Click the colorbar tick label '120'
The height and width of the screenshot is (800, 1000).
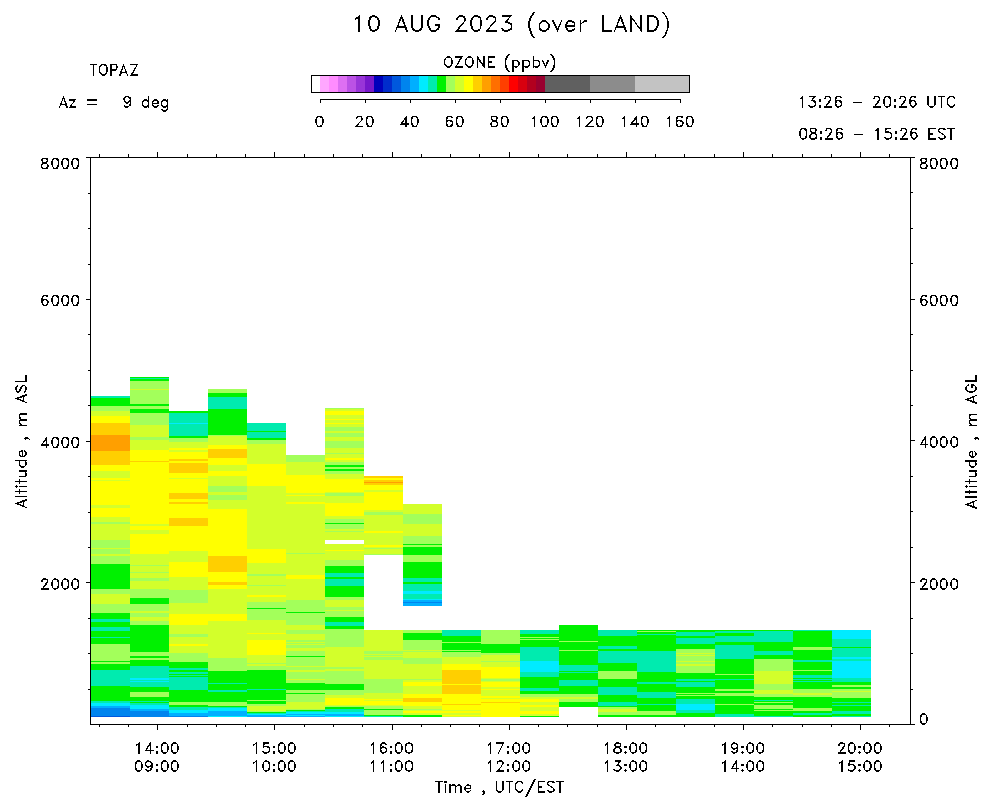[x=590, y=122]
